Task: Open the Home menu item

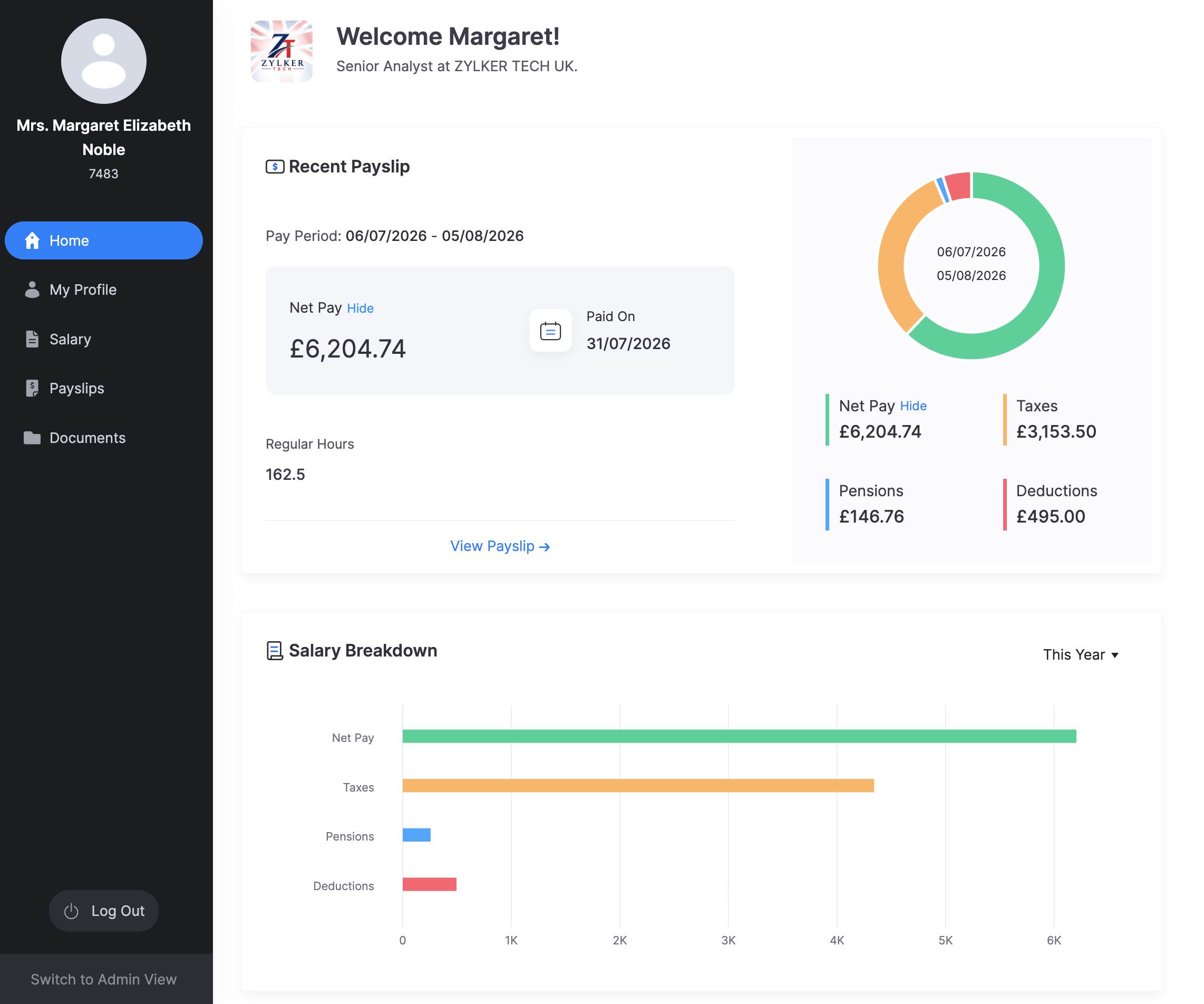Action: (x=104, y=240)
